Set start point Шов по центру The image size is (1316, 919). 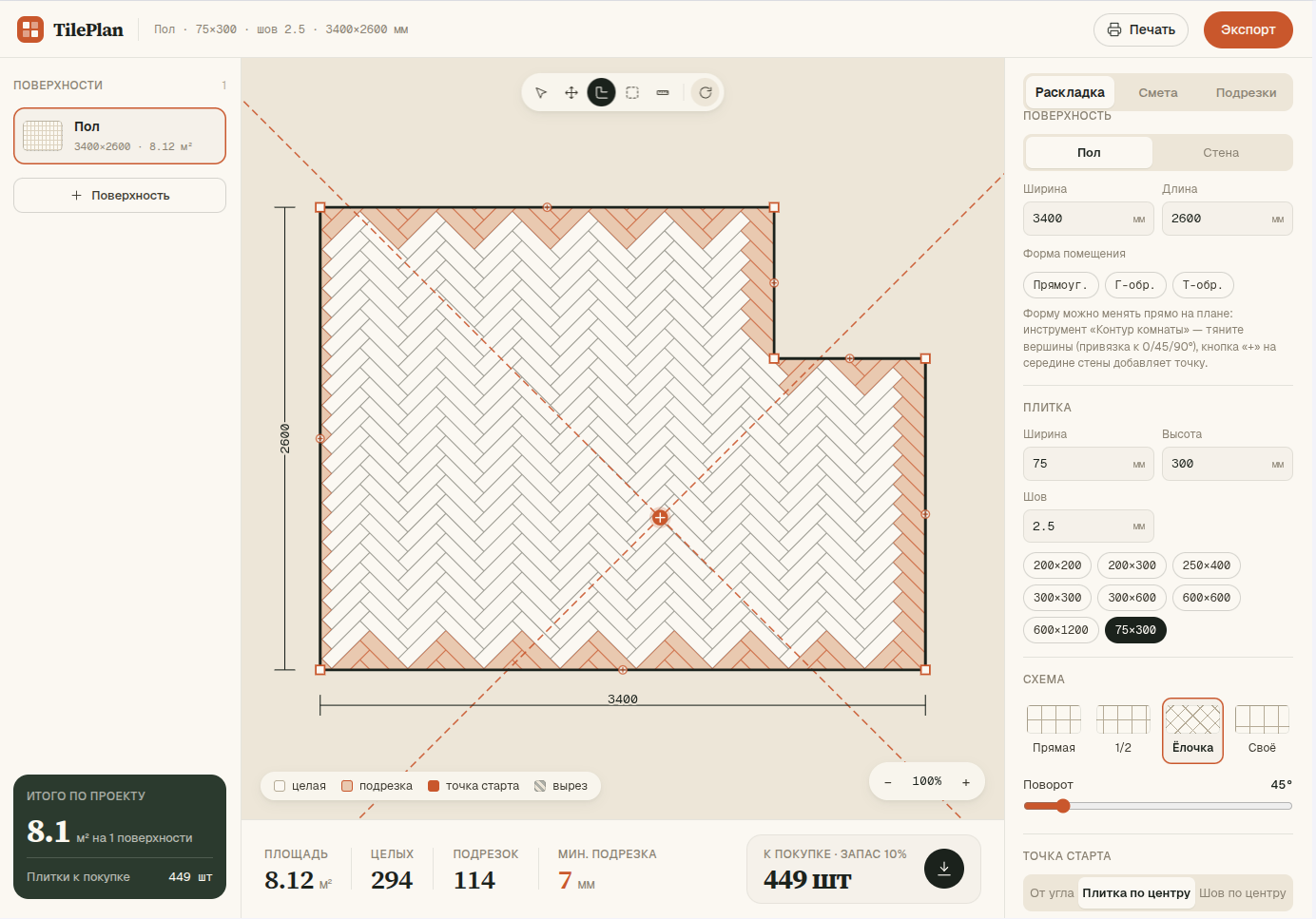[x=1243, y=892]
